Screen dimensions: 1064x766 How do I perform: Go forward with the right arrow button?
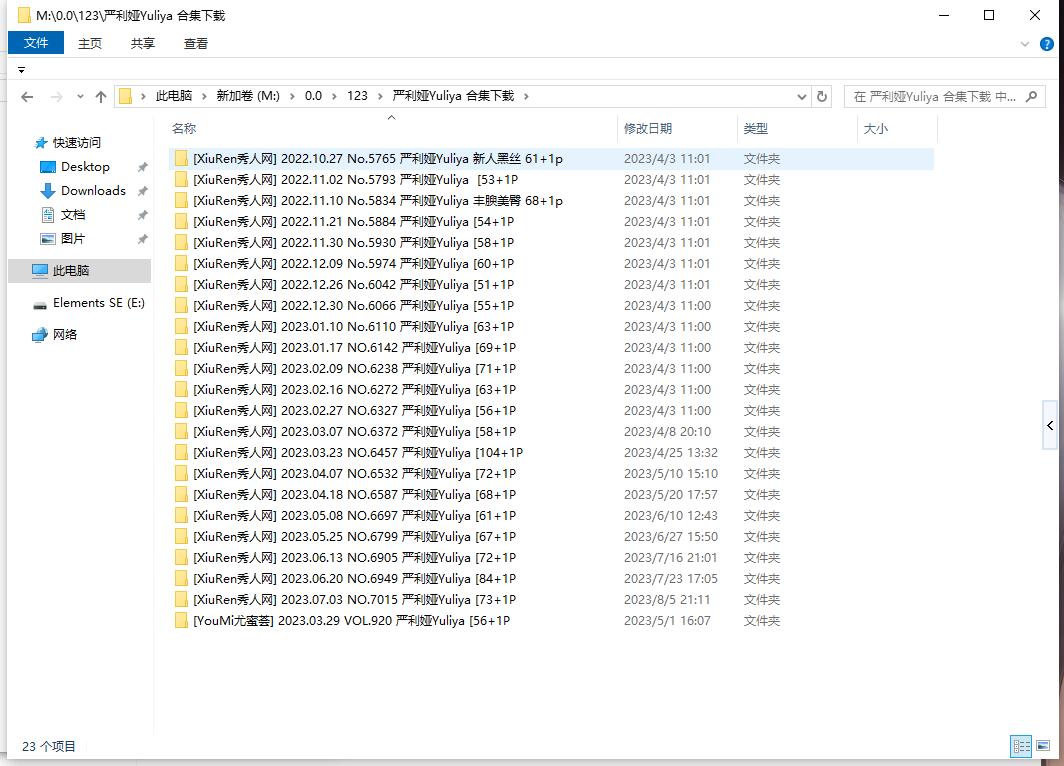(56, 97)
